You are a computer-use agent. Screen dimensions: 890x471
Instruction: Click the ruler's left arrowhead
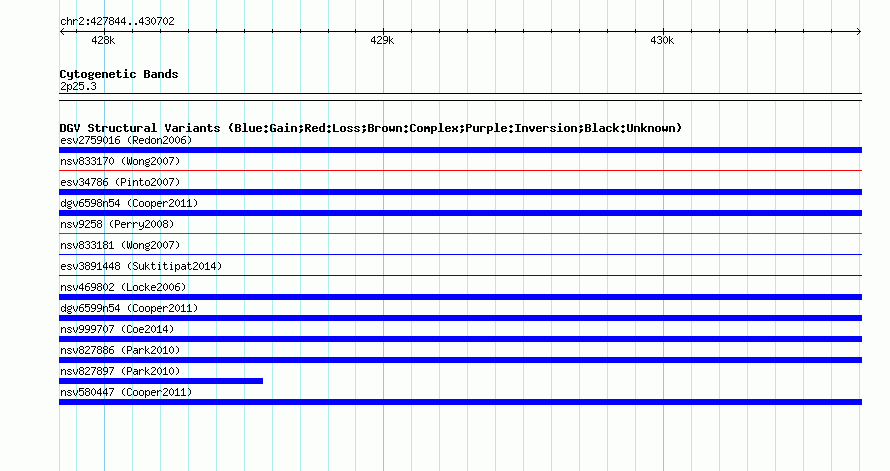coord(62,32)
